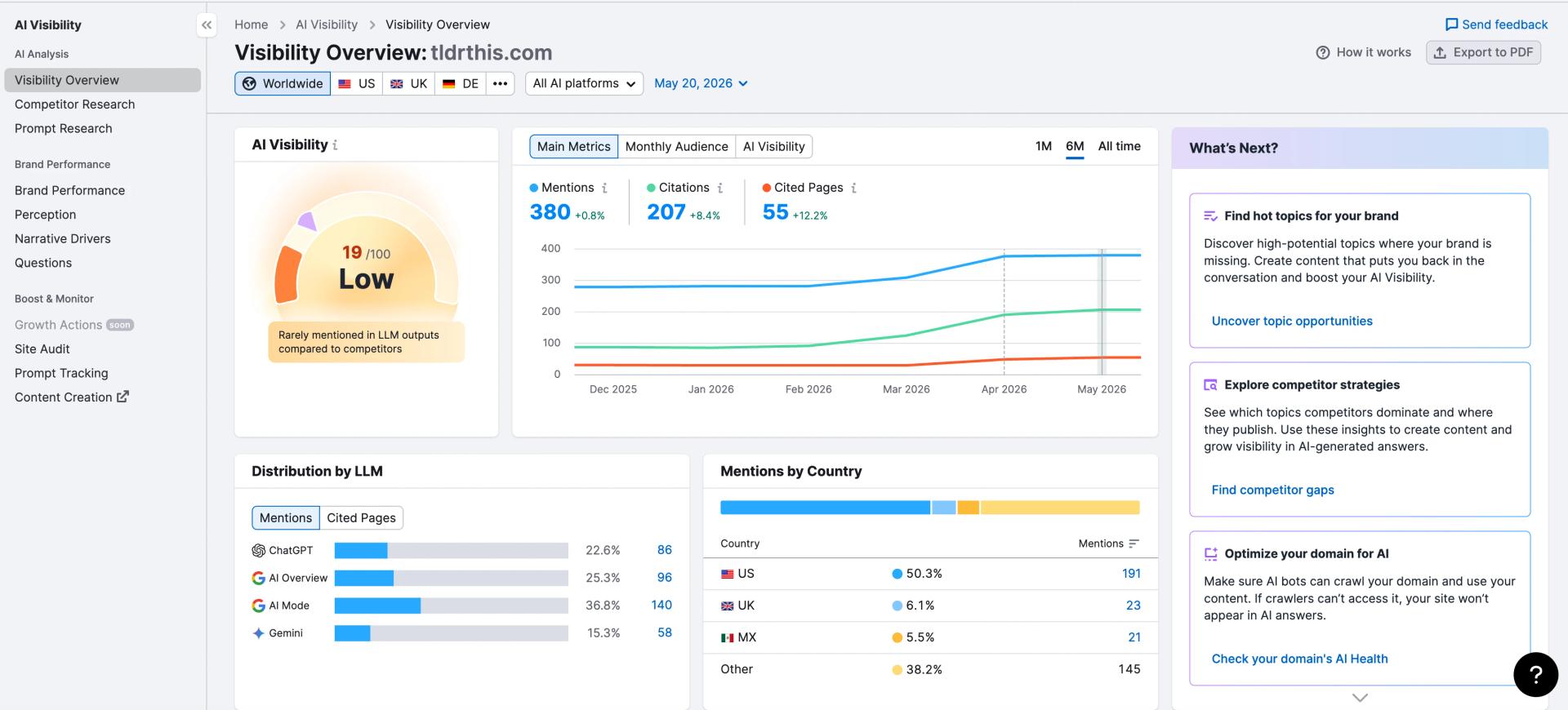Viewport: 1568px width, 710px height.
Task: Click the MX flag in country table
Action: click(728, 638)
